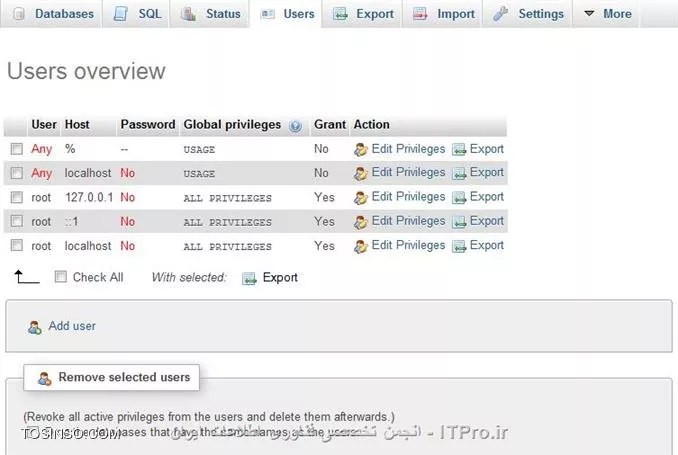Select checkbox for root 127.0.0.1
This screenshot has height=455, width=678.
(16, 197)
